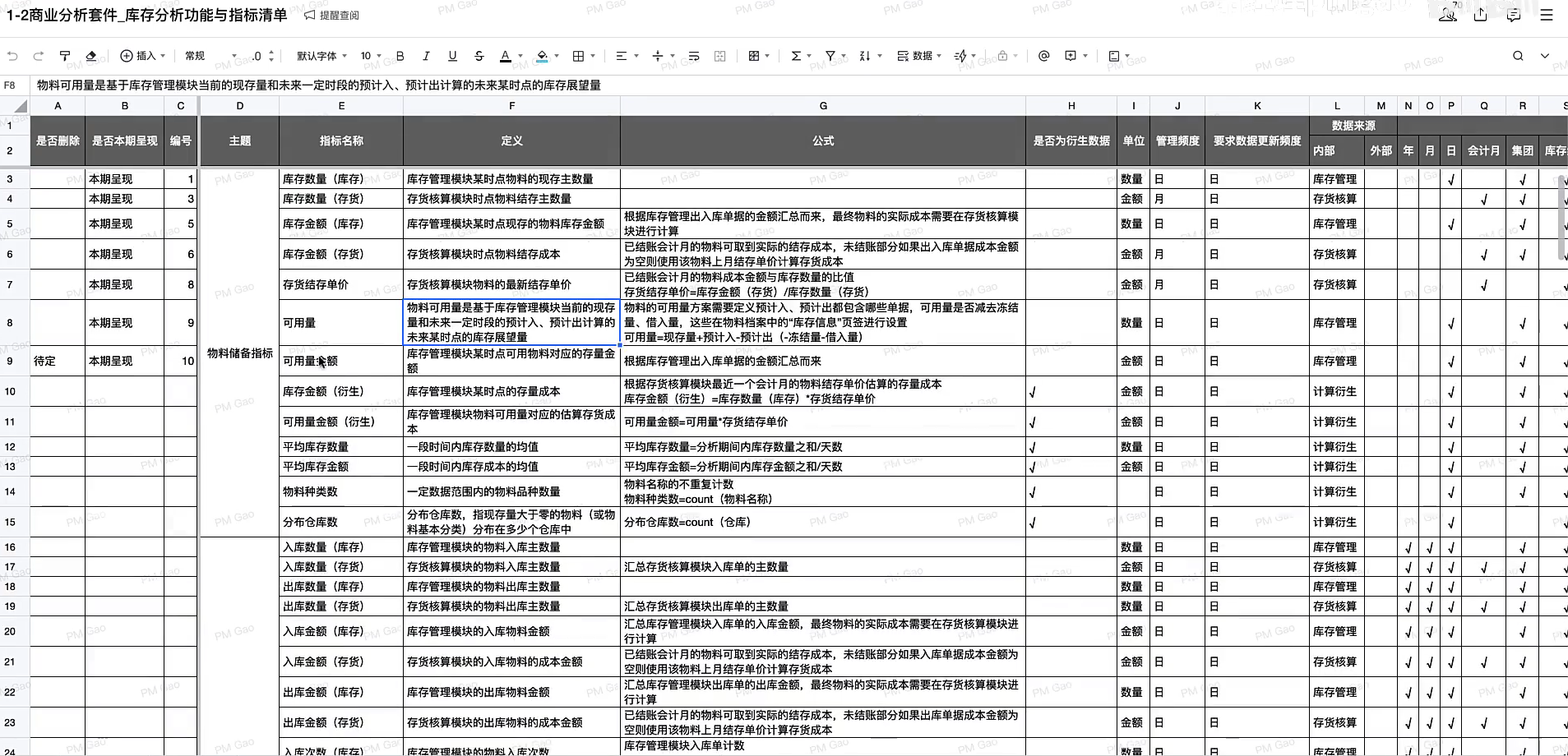Viewport: 1568px width, 756px height.
Task: Open the 默认字体 font dropdown
Action: click(x=321, y=56)
